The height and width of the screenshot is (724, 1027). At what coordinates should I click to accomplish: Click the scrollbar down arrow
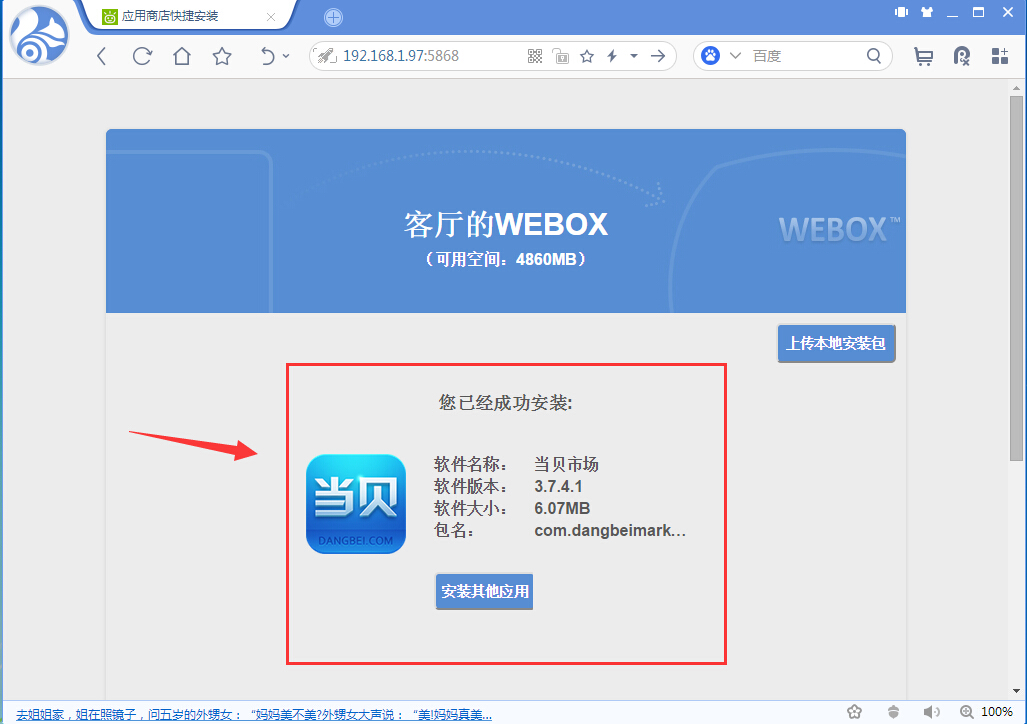(x=1017, y=691)
